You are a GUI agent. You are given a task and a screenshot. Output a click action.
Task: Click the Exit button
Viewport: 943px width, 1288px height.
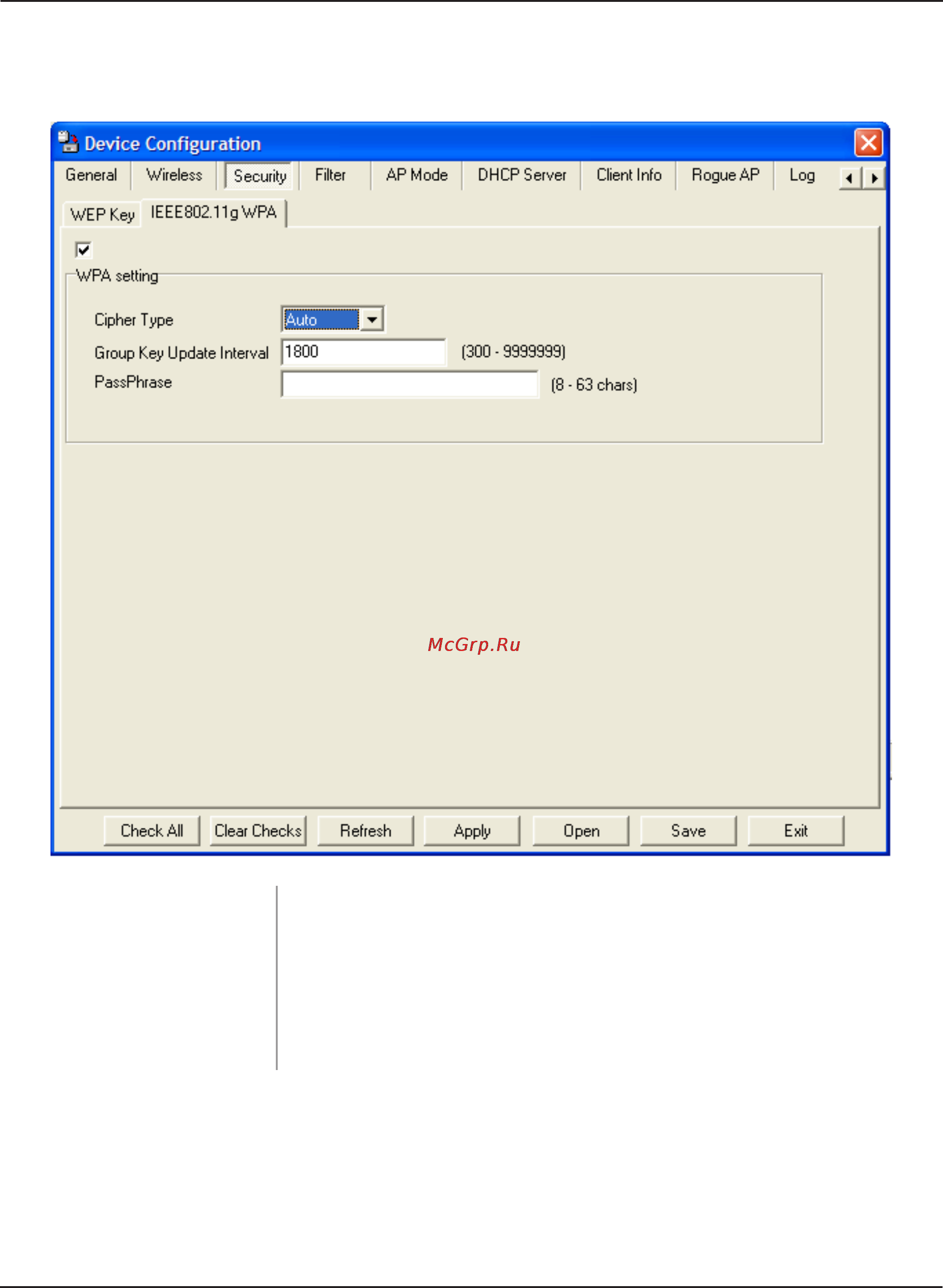tap(796, 831)
